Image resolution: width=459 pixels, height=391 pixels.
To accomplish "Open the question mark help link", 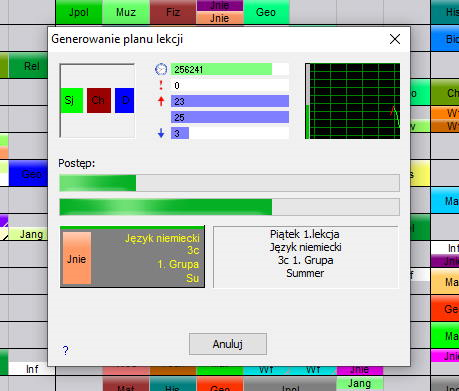I will click(65, 350).
